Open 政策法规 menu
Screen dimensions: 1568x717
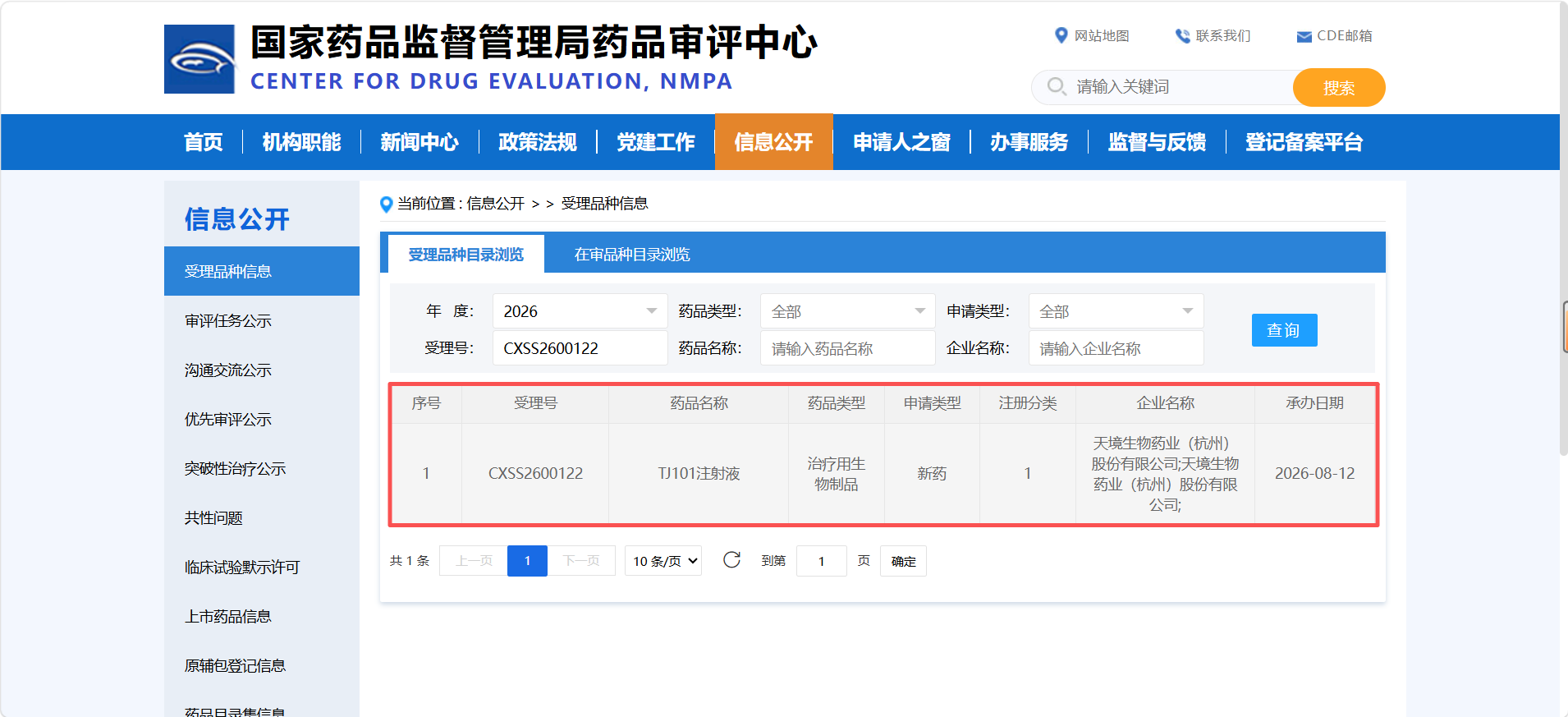click(x=538, y=142)
